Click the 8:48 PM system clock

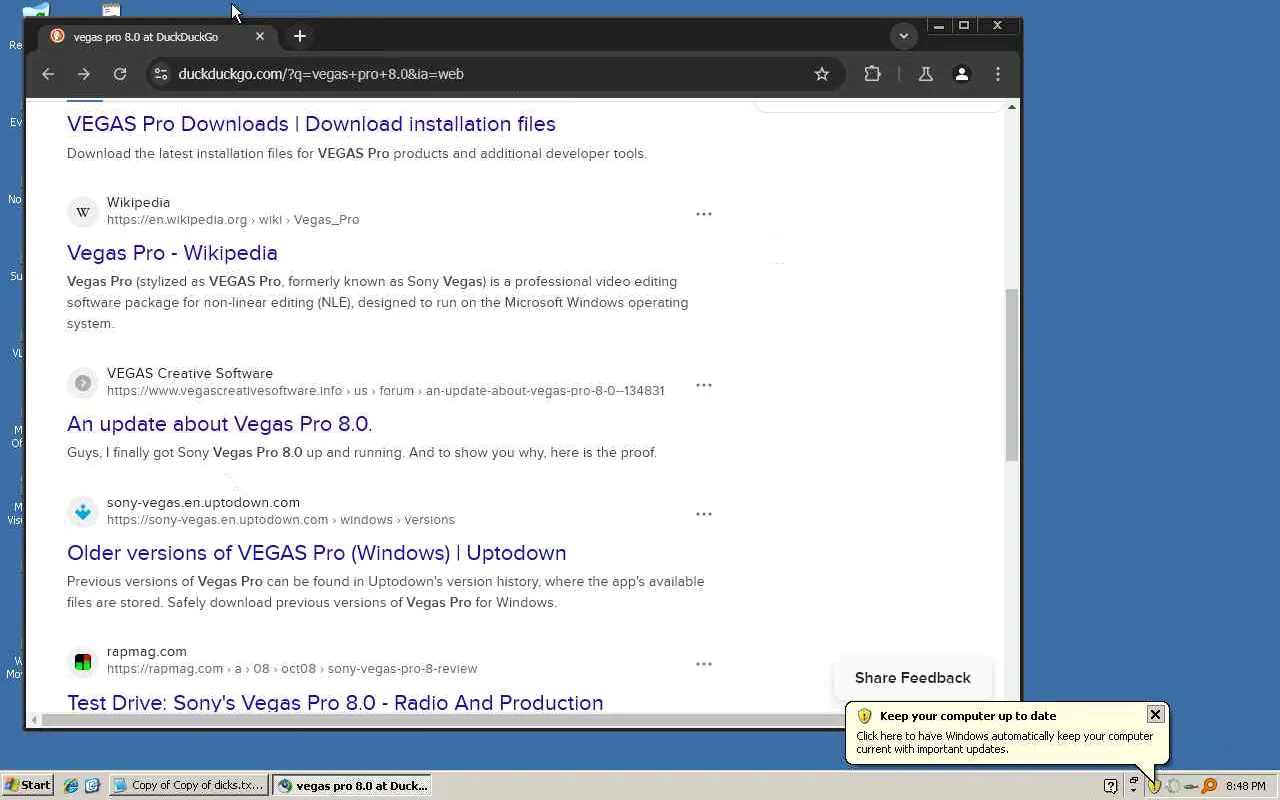1246,786
